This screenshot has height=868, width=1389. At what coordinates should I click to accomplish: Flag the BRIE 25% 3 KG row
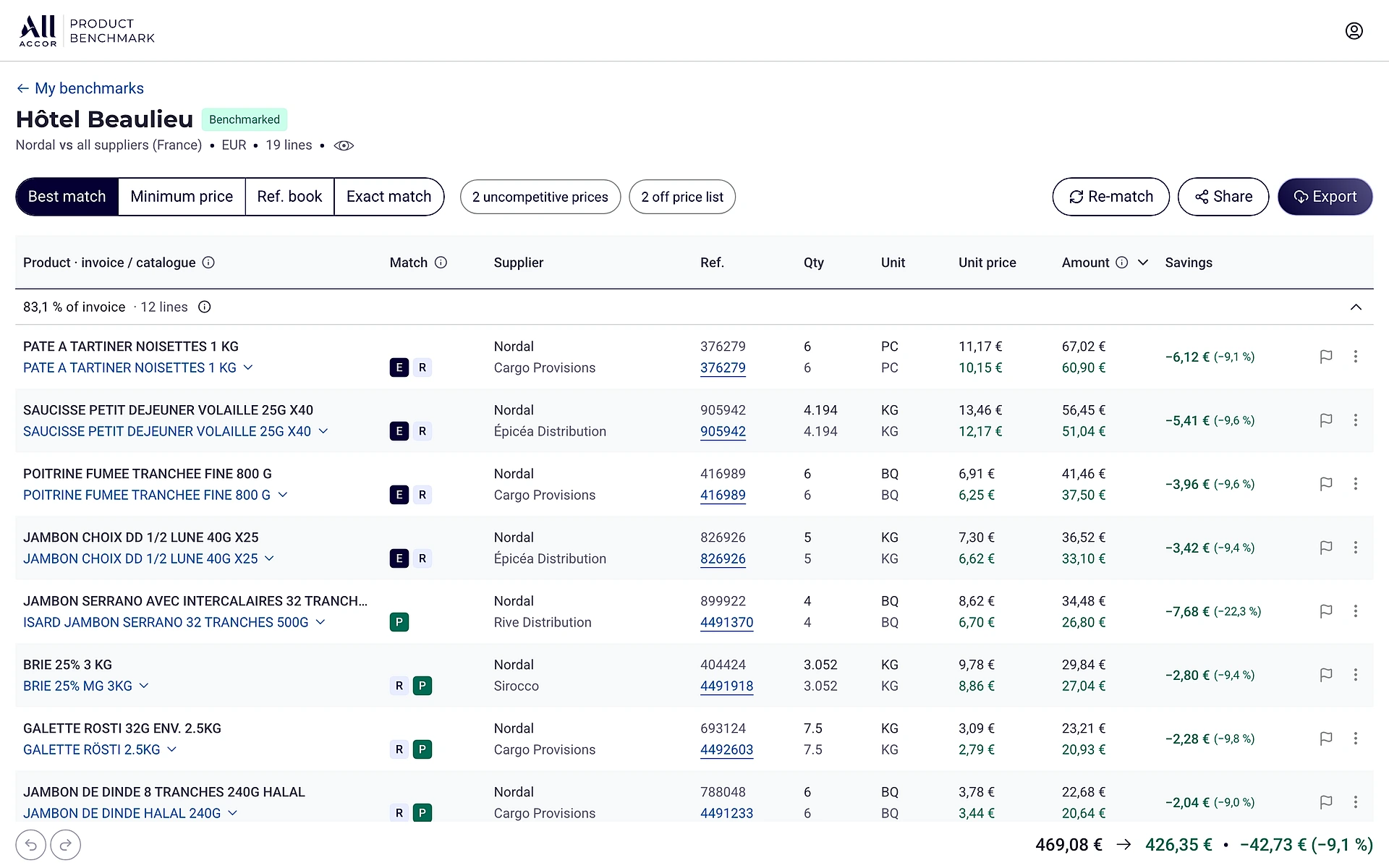tap(1326, 675)
